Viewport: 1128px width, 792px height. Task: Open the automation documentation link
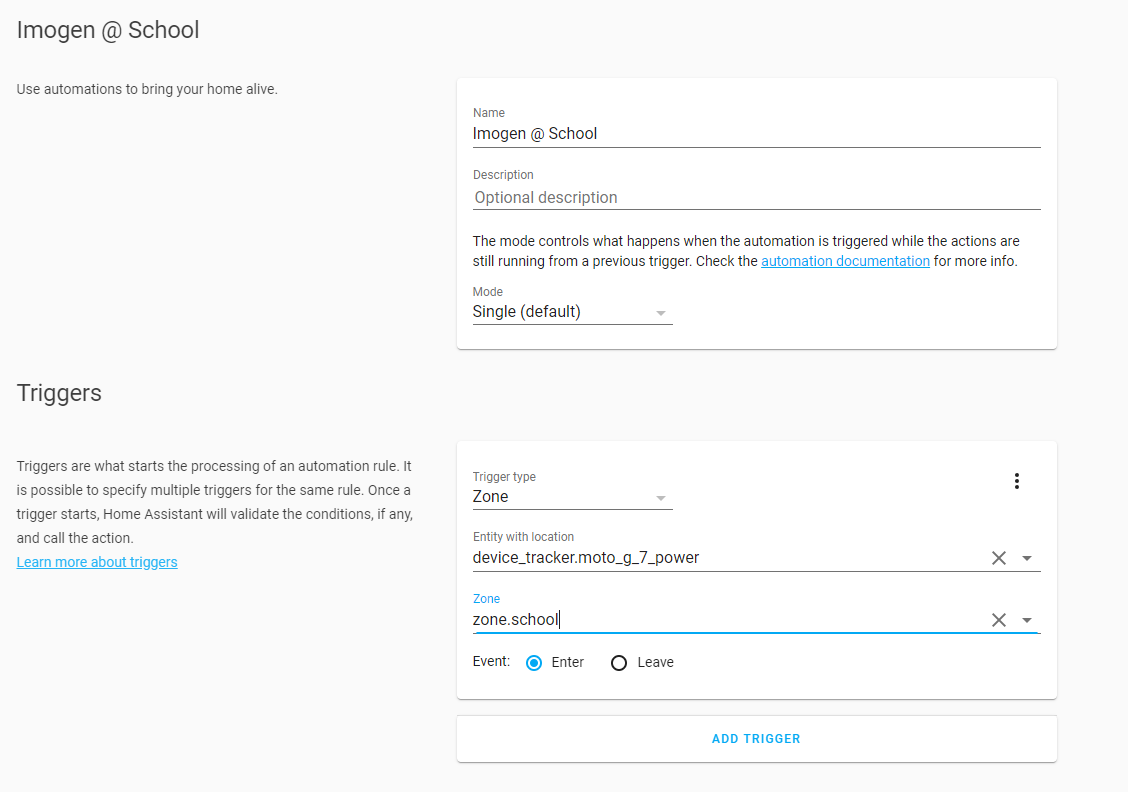845,261
